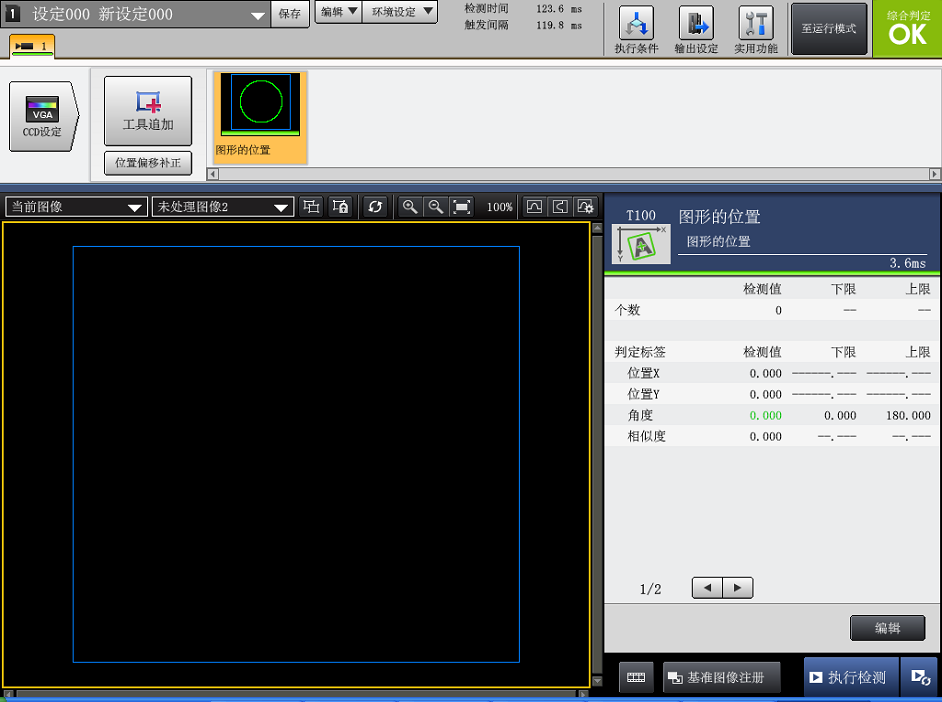Select the 图形的位置 tool thumbnail
The width and height of the screenshot is (942, 702).
point(260,116)
